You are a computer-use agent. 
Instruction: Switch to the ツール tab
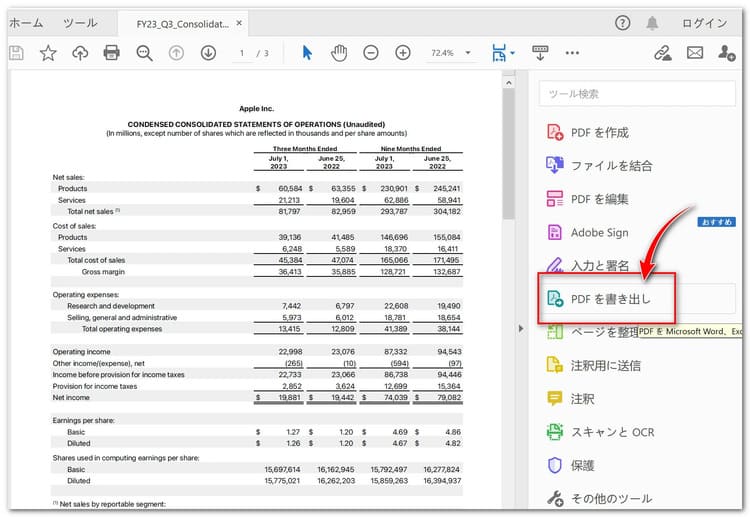pos(80,22)
